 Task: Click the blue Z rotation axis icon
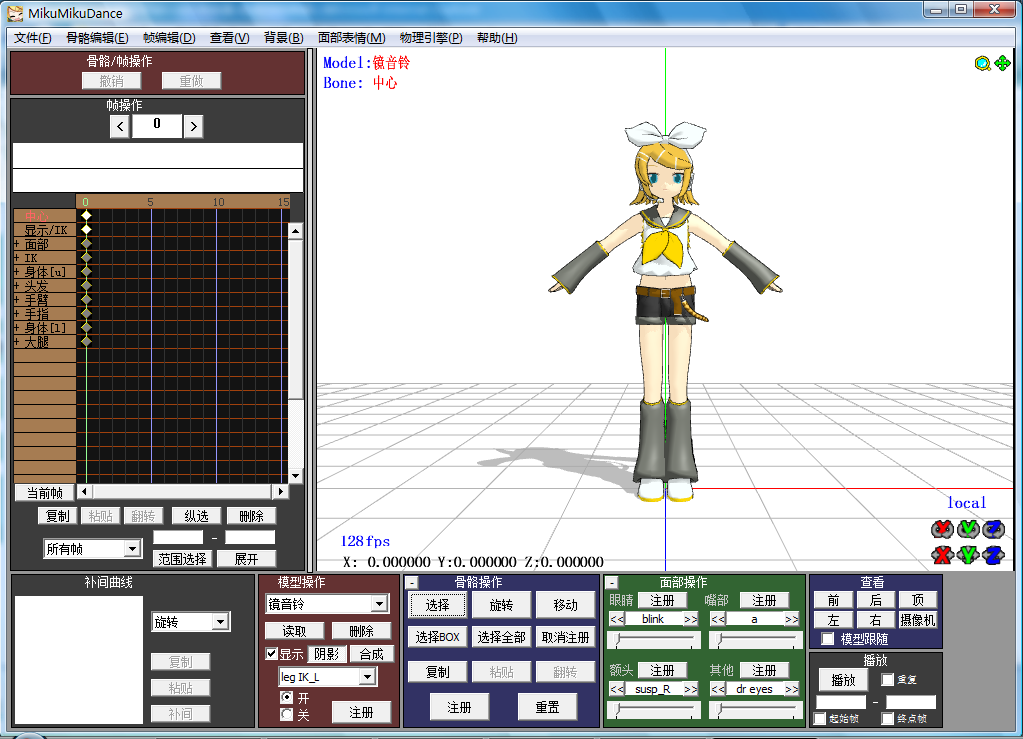coord(994,528)
